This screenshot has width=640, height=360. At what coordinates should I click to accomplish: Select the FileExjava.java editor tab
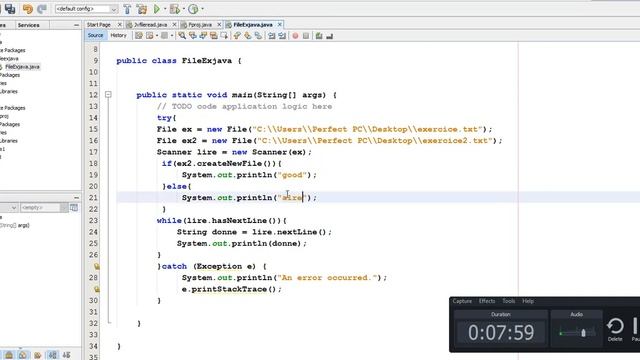(252, 25)
